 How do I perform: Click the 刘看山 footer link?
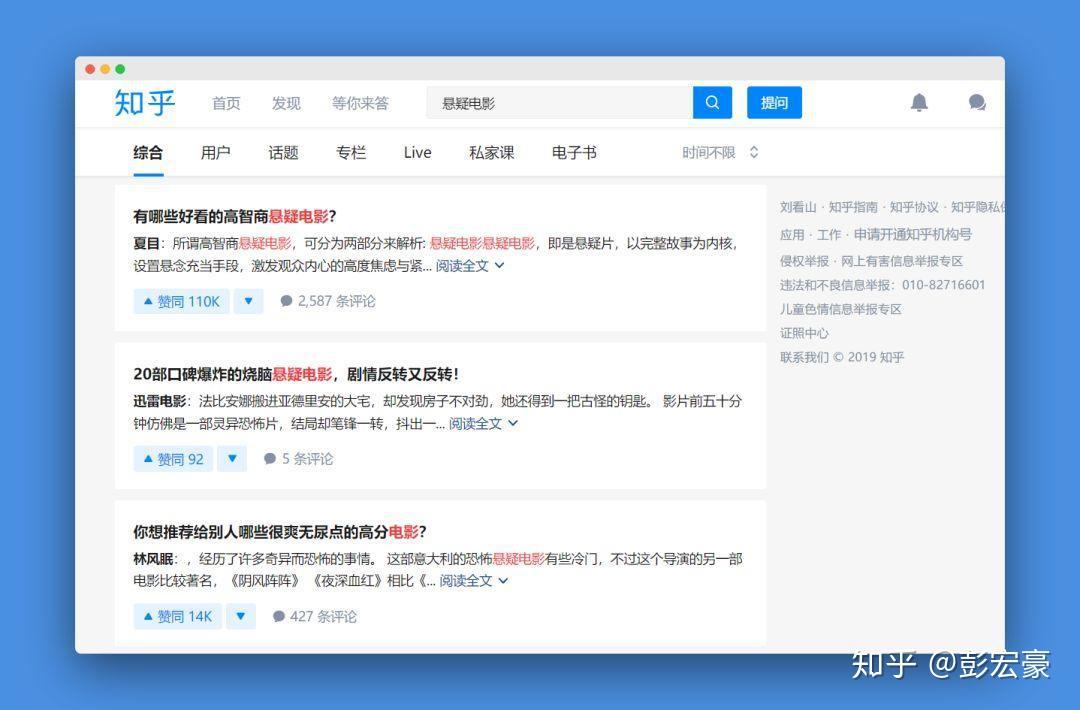pyautogui.click(x=798, y=207)
